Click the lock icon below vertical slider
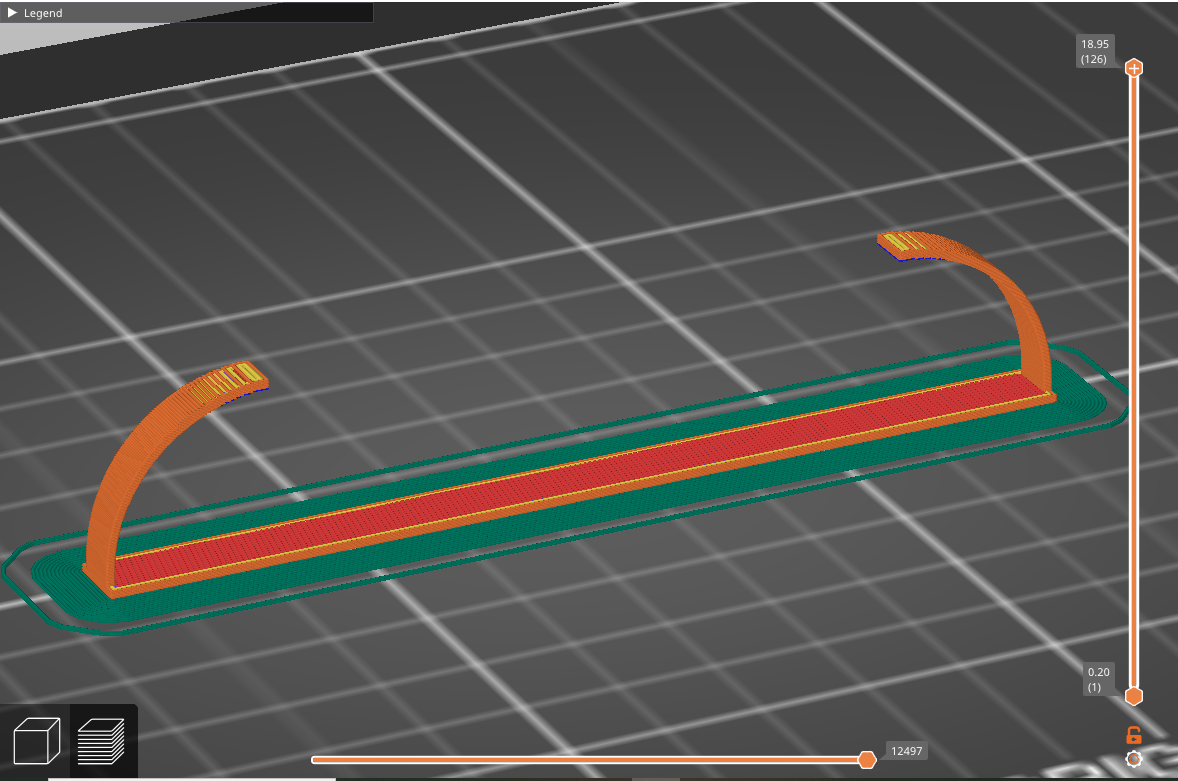1178x781 pixels. coord(1133,735)
